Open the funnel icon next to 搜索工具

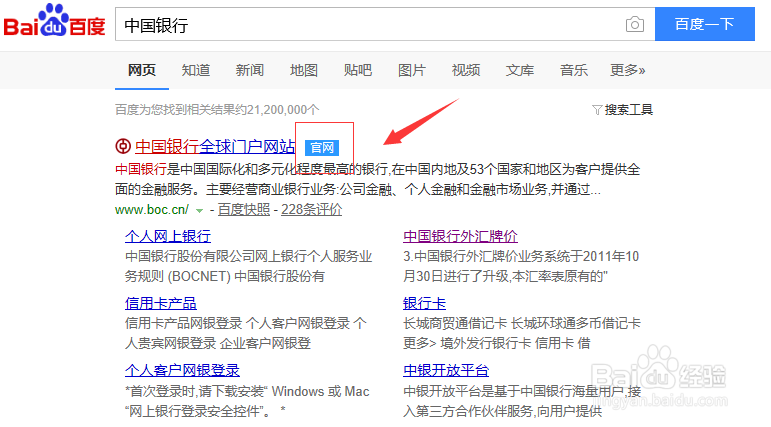point(597,110)
